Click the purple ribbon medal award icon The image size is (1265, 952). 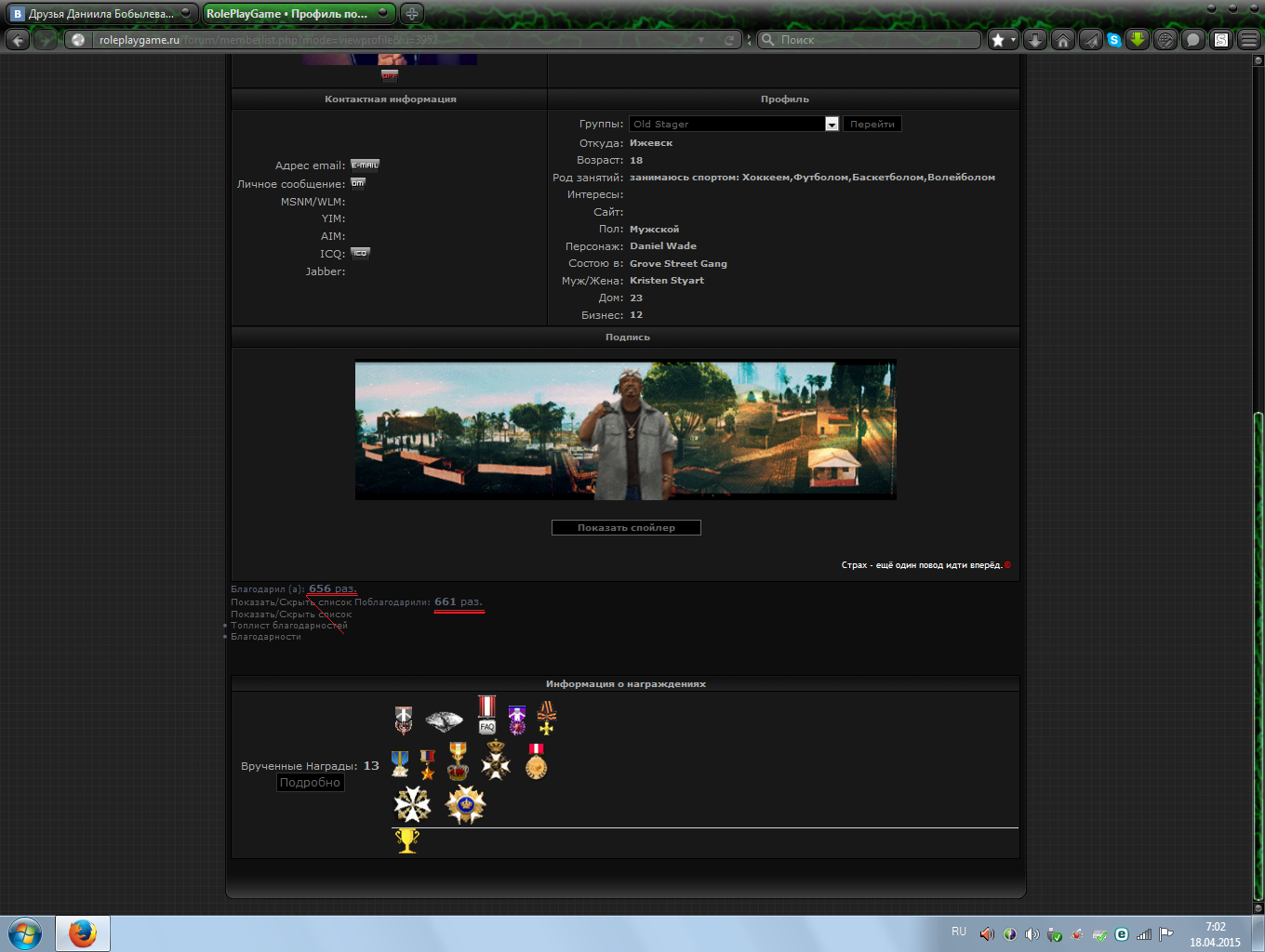(x=517, y=720)
